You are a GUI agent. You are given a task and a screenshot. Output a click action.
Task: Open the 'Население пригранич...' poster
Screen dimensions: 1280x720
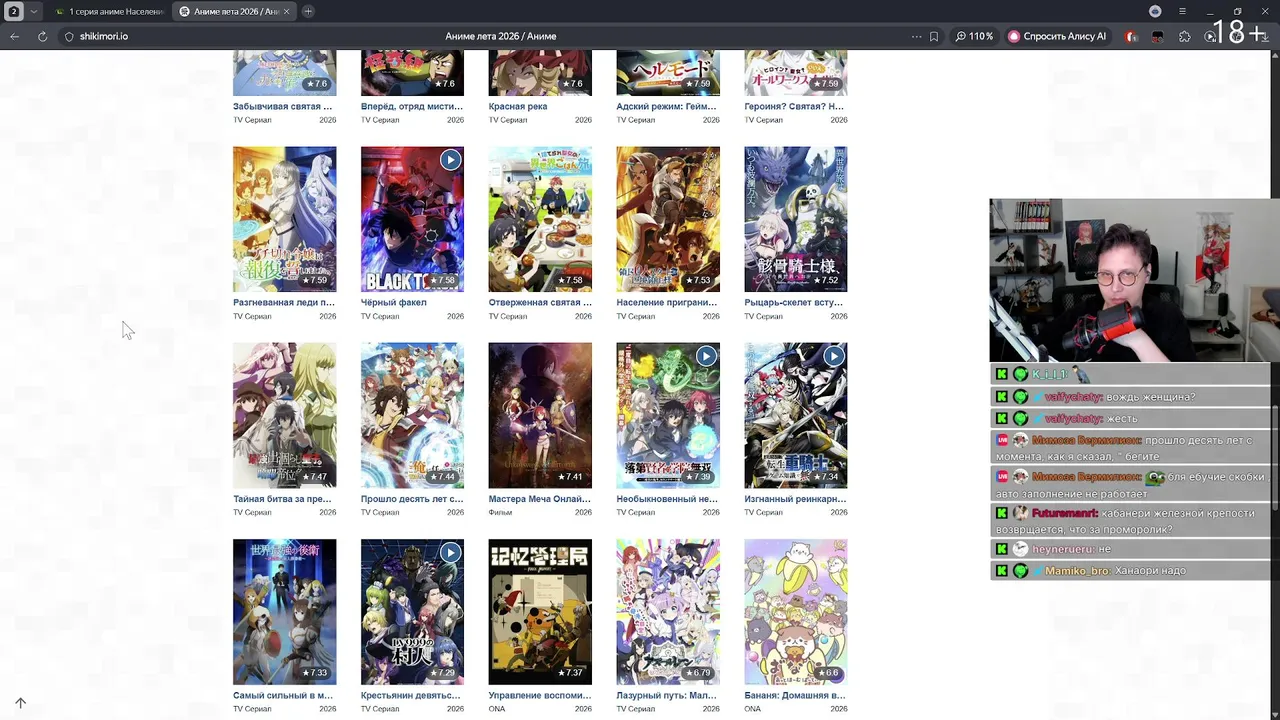[x=668, y=219]
